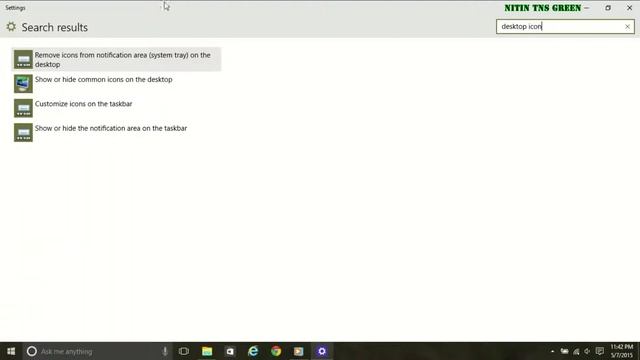Screen dimensions: 640x360
Task: Open the Windows Start menu
Action: (11, 351)
